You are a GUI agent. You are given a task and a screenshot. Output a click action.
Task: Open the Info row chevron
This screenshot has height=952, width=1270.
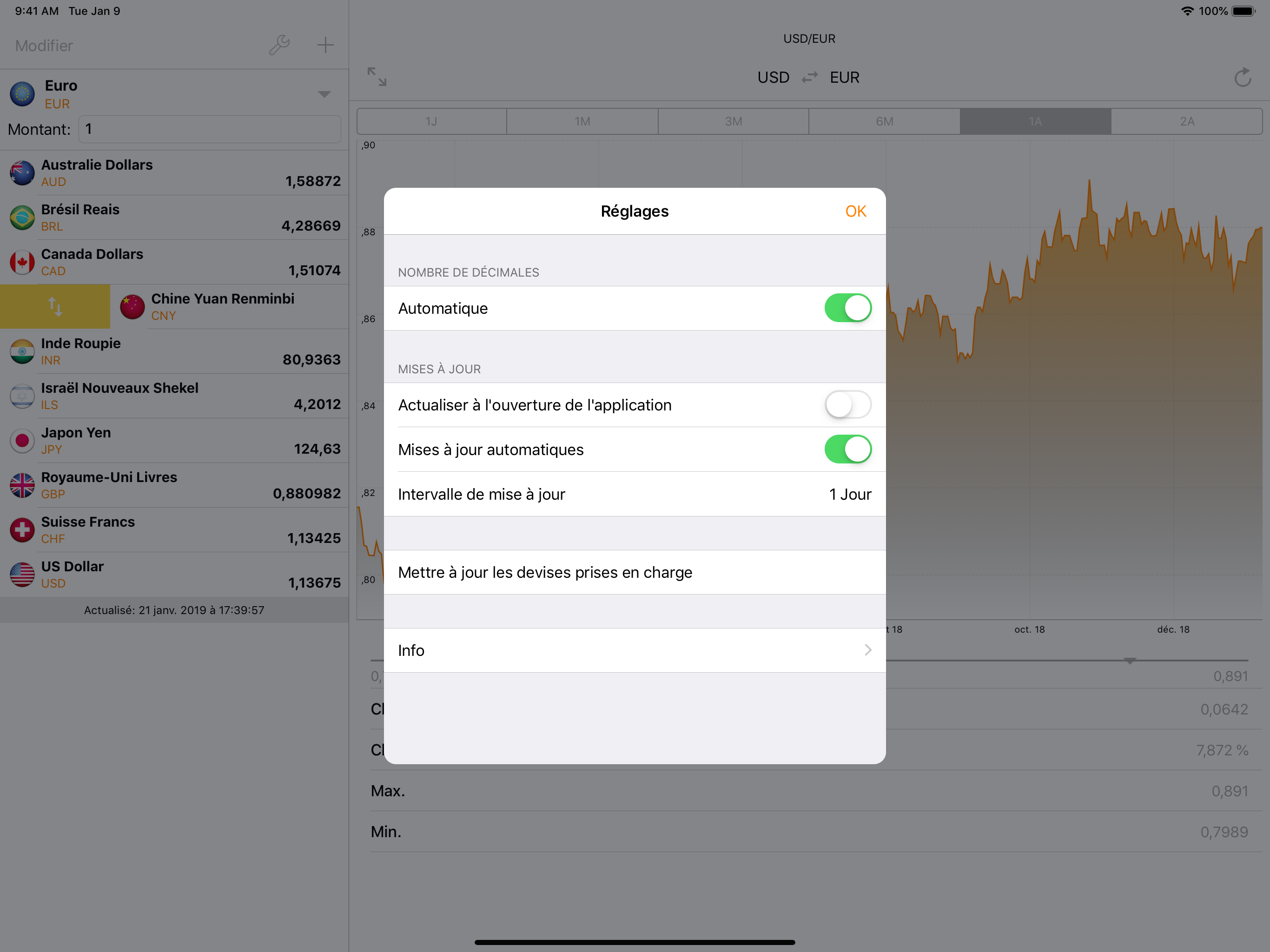[x=867, y=650]
